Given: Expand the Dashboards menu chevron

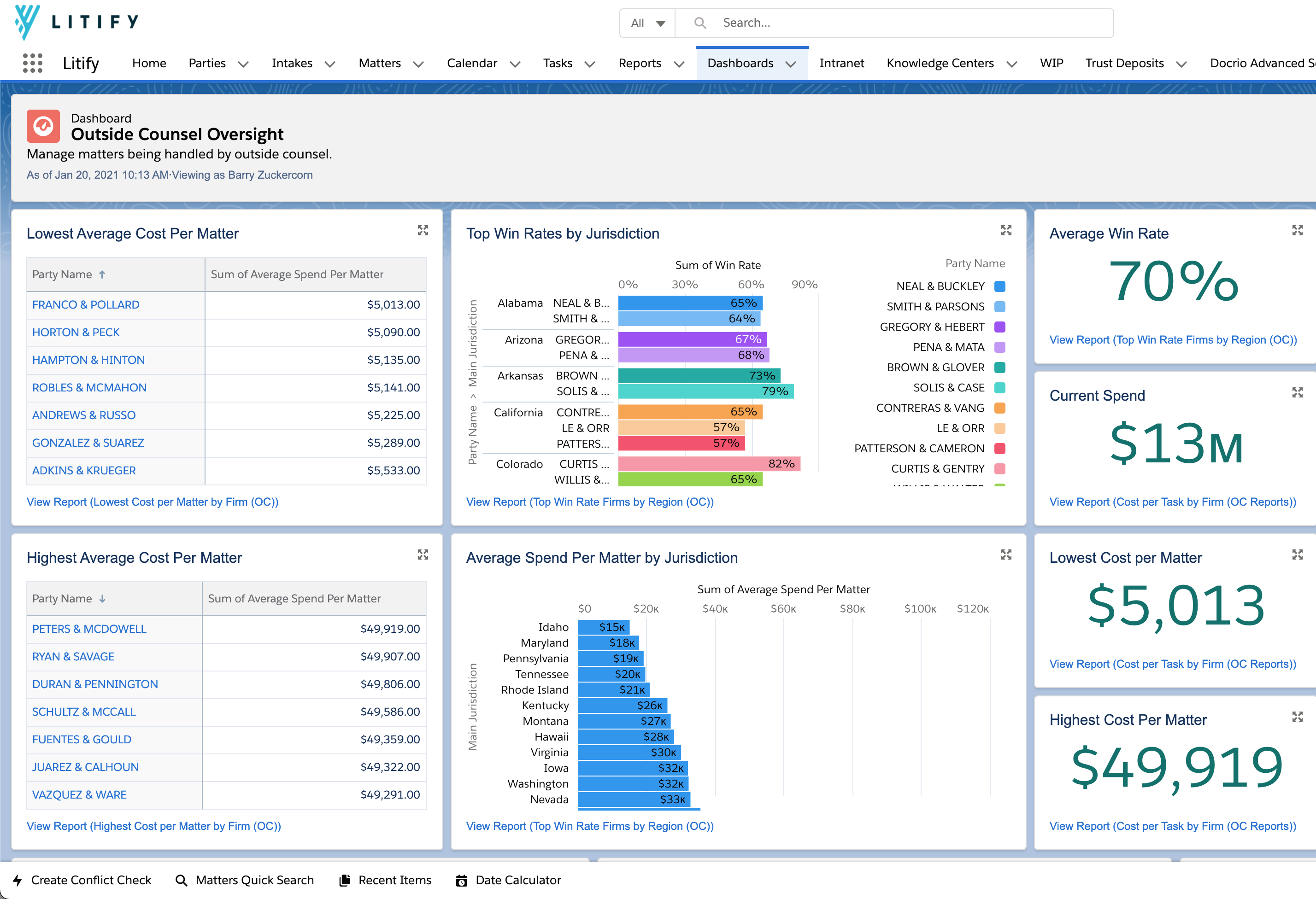Looking at the screenshot, I should click(x=791, y=64).
